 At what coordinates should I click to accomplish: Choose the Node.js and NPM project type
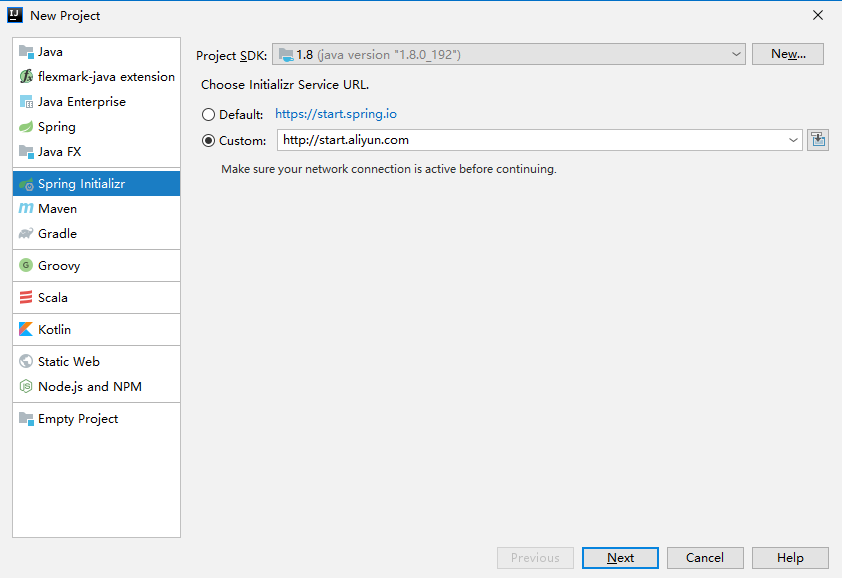point(96,386)
